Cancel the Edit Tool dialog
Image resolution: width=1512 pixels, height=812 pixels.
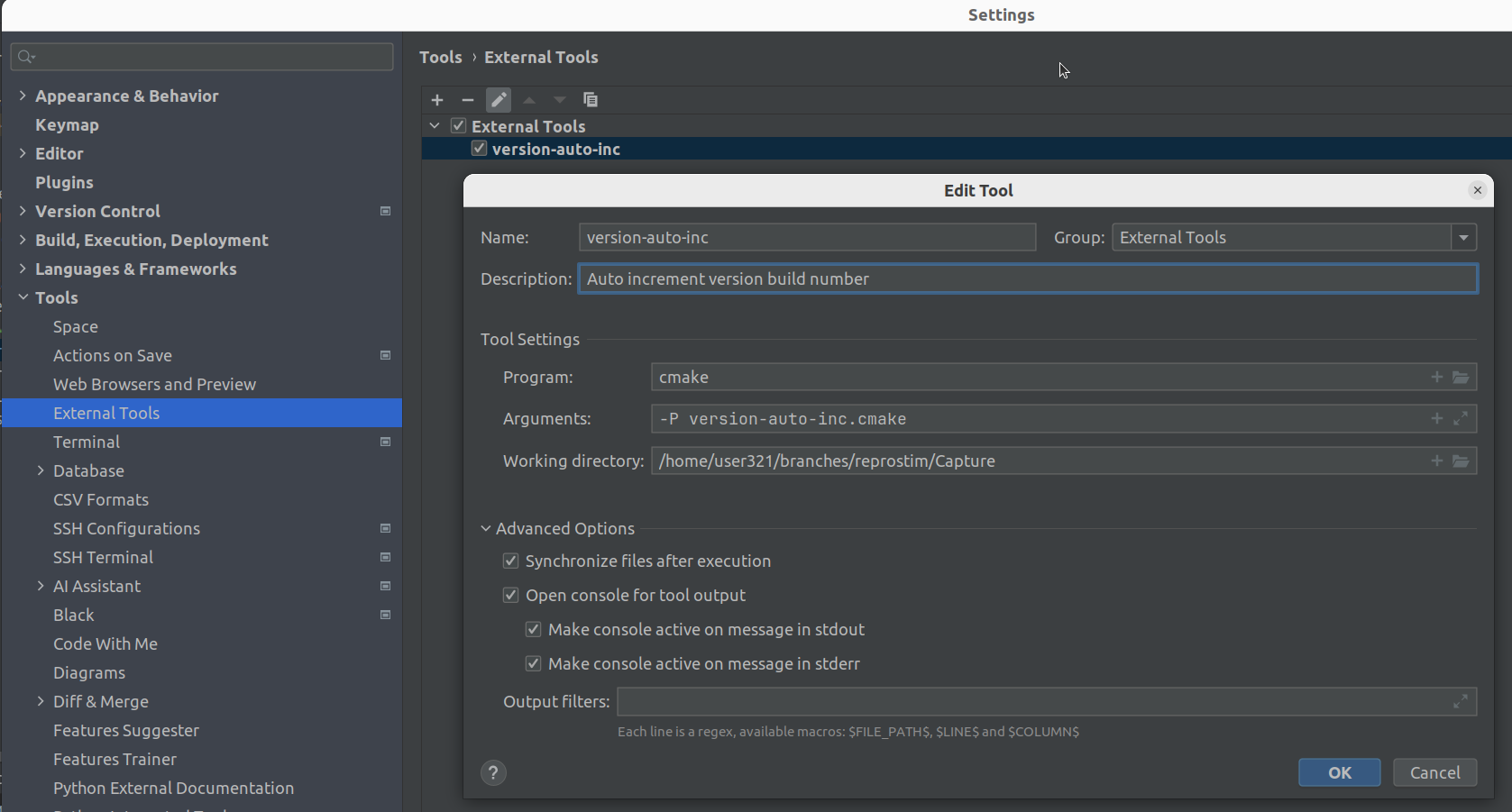[x=1434, y=772]
